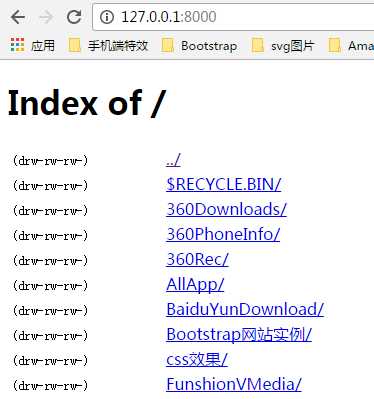Click permissions text beside FunshionVMedia/
The width and height of the screenshot is (374, 399).
pos(50,386)
